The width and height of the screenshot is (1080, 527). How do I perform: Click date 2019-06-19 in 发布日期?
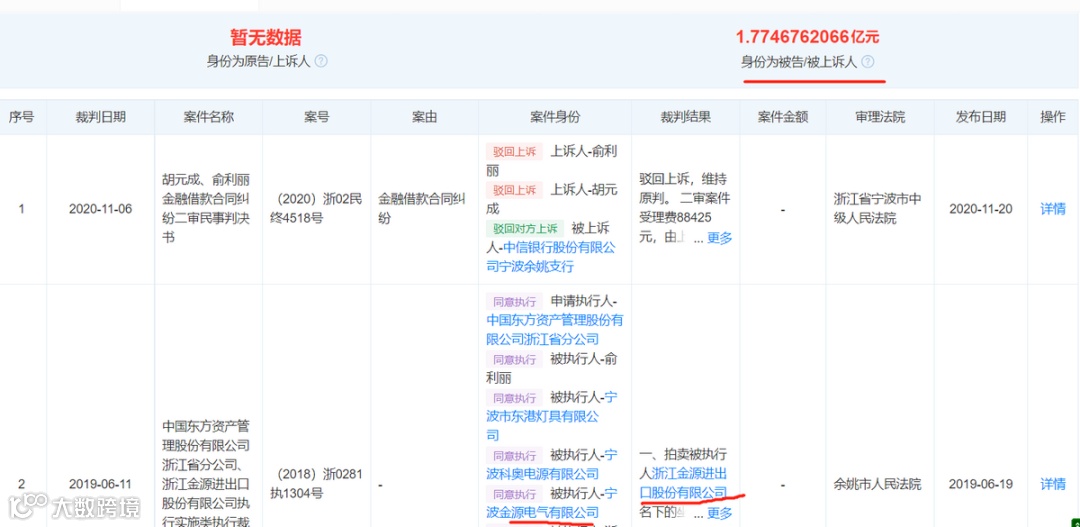(981, 484)
